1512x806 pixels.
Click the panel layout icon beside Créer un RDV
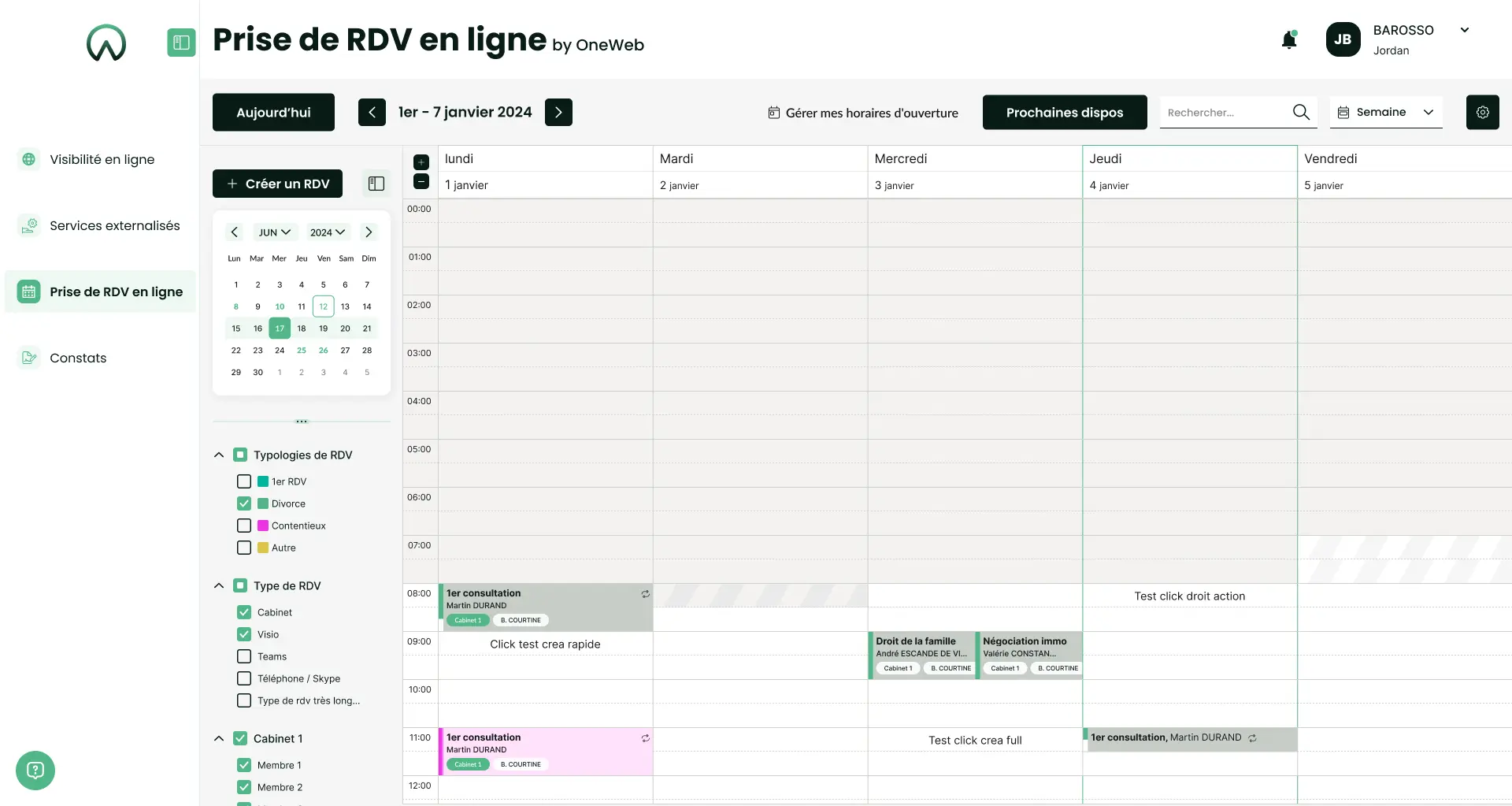point(376,183)
